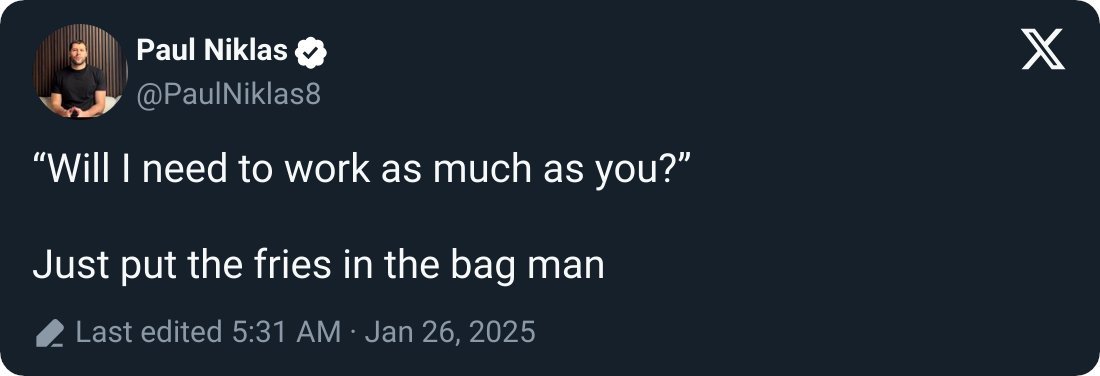1100x376 pixels.
Task: Click the blue verified checkmark badge
Action: click(x=311, y=53)
